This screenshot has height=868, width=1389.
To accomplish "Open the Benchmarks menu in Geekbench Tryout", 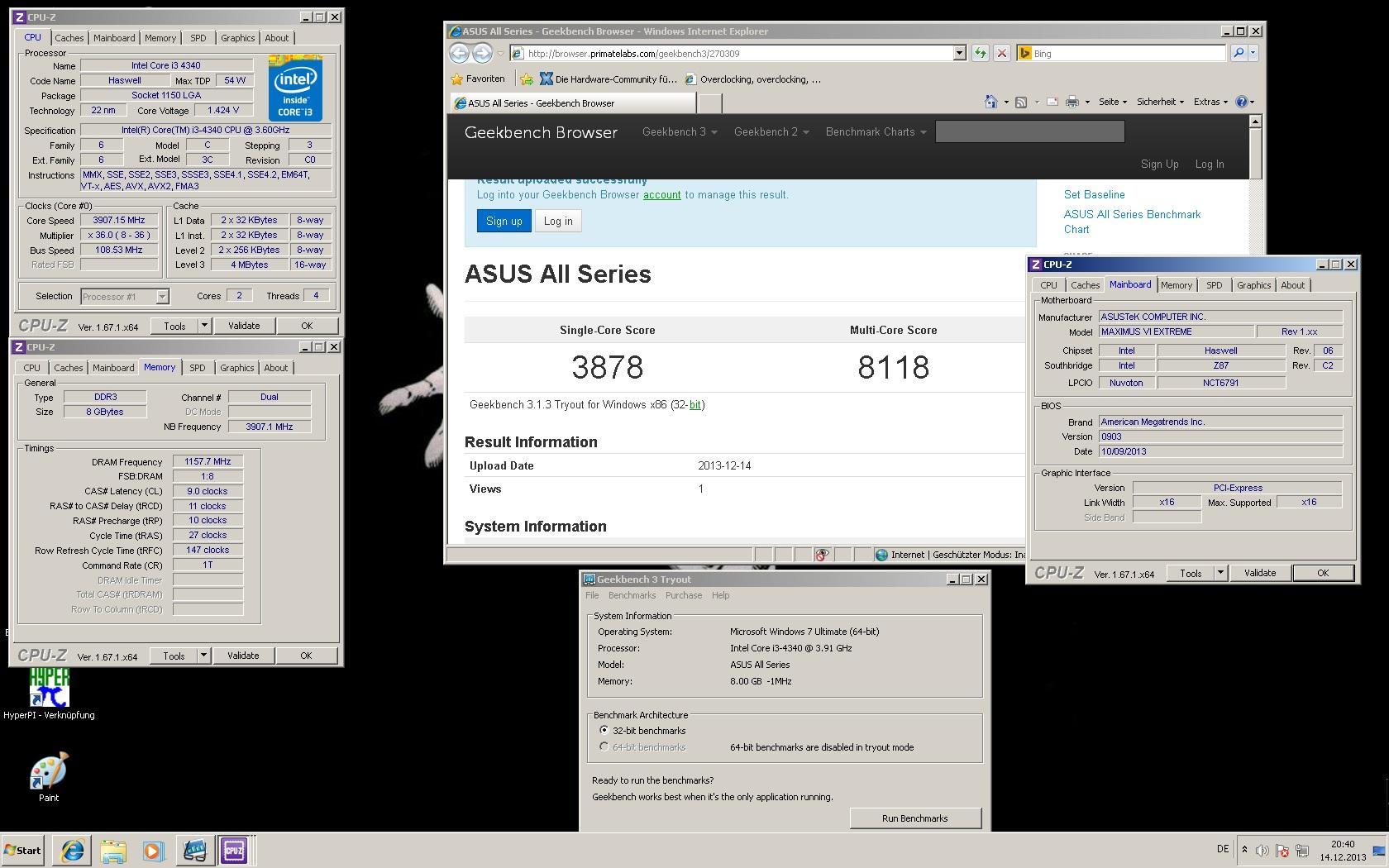I will (x=632, y=595).
